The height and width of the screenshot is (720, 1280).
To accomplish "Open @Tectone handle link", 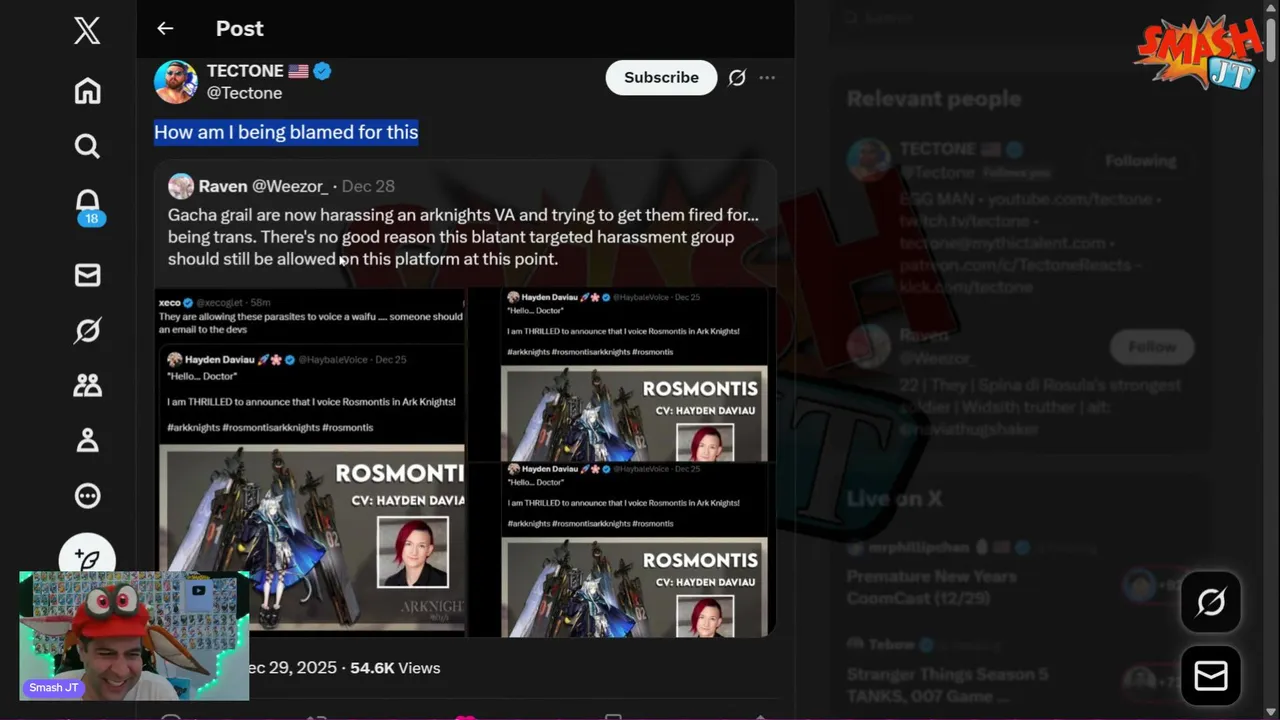I will click(244, 93).
